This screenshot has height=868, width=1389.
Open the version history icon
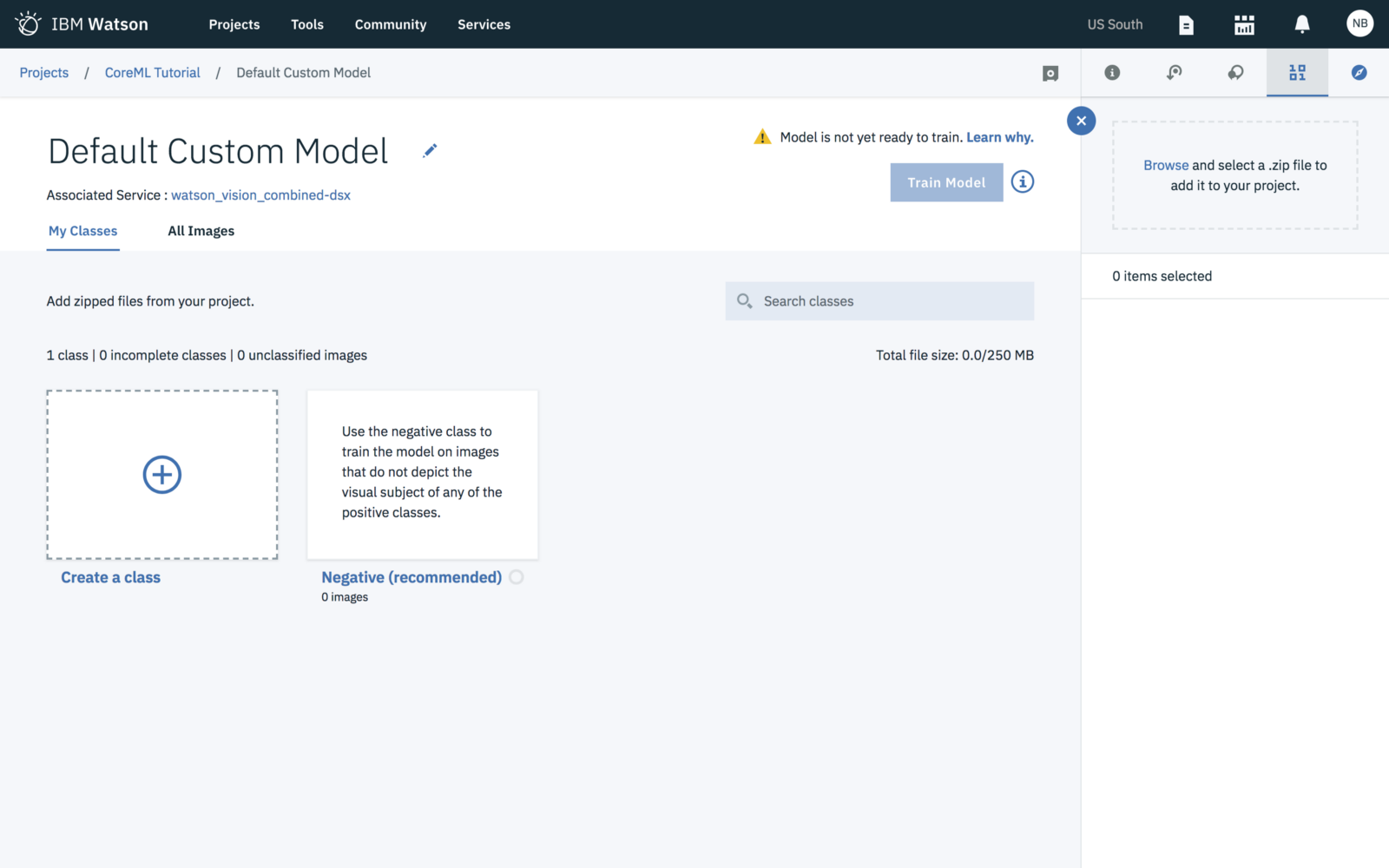pyautogui.click(x=1174, y=73)
